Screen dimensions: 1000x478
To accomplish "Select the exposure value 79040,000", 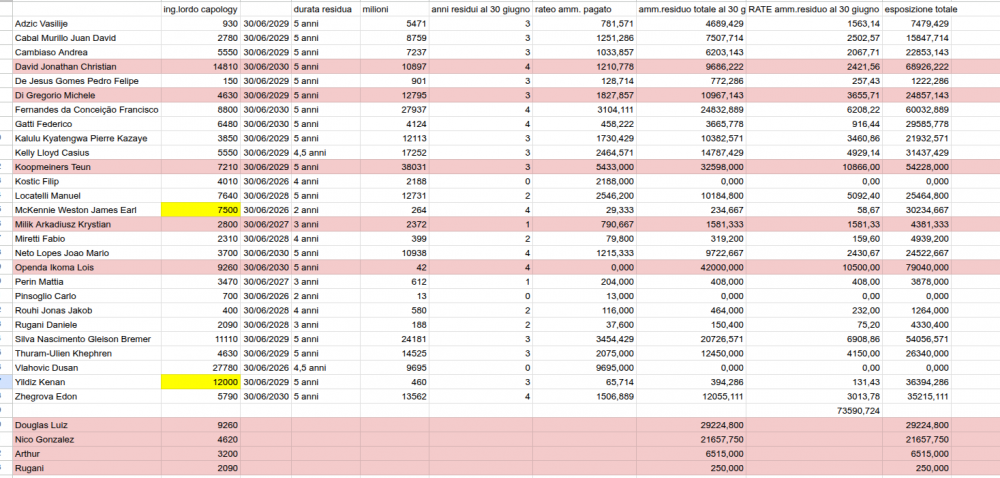I will click(x=917, y=268).
